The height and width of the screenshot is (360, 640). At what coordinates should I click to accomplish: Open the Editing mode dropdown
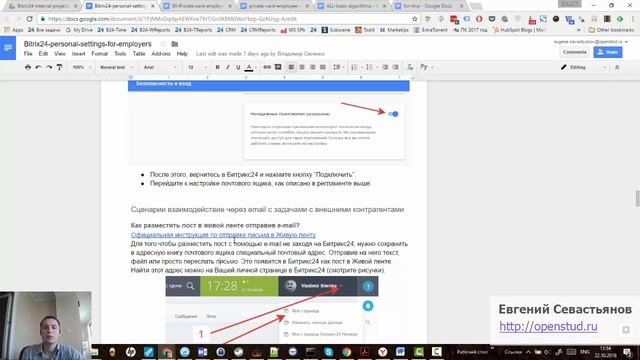tap(583, 67)
